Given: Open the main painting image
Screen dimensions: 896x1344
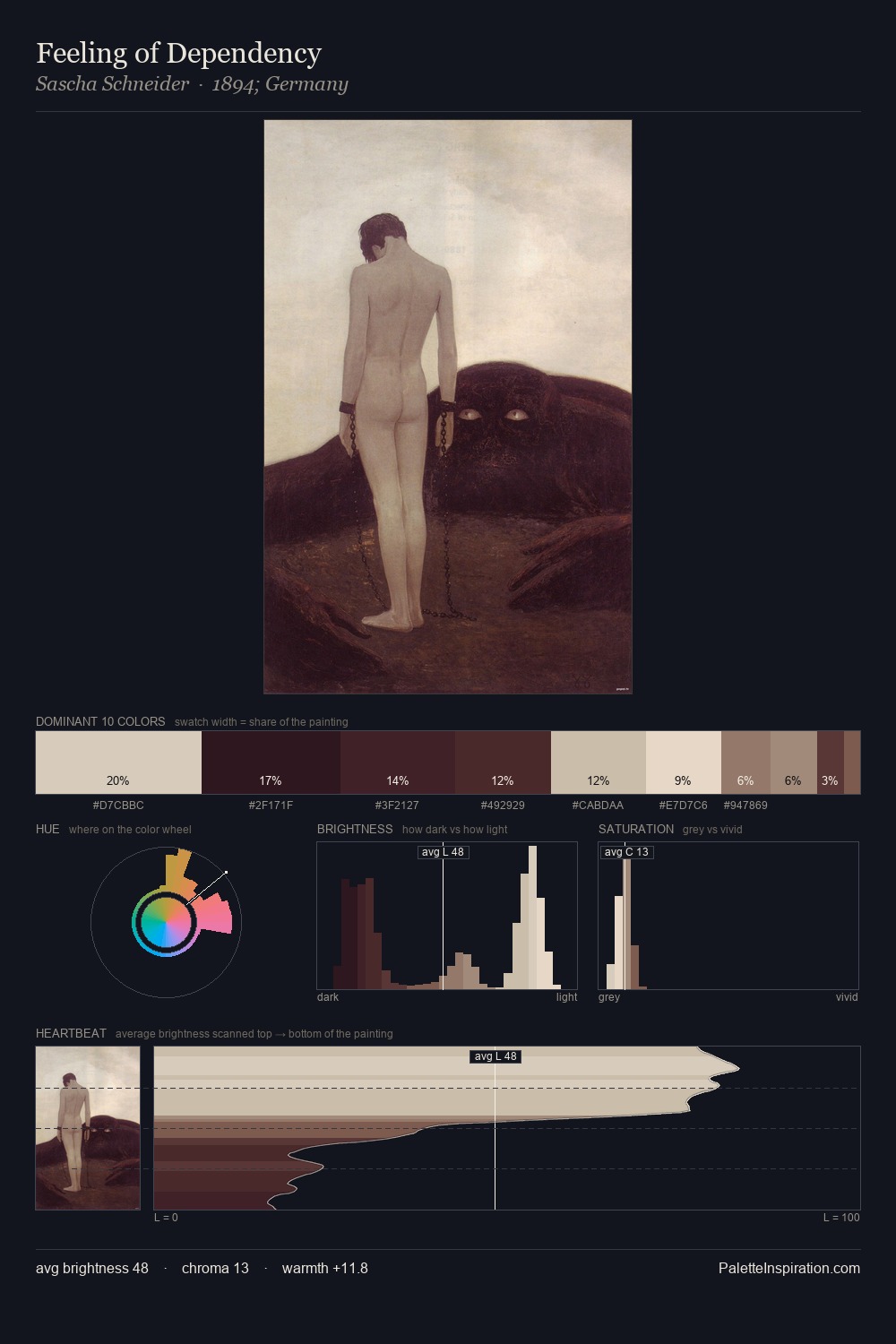Looking at the screenshot, I should pos(448,407).
